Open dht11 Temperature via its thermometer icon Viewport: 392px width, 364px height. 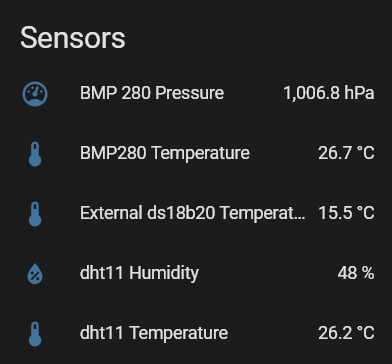tap(35, 334)
